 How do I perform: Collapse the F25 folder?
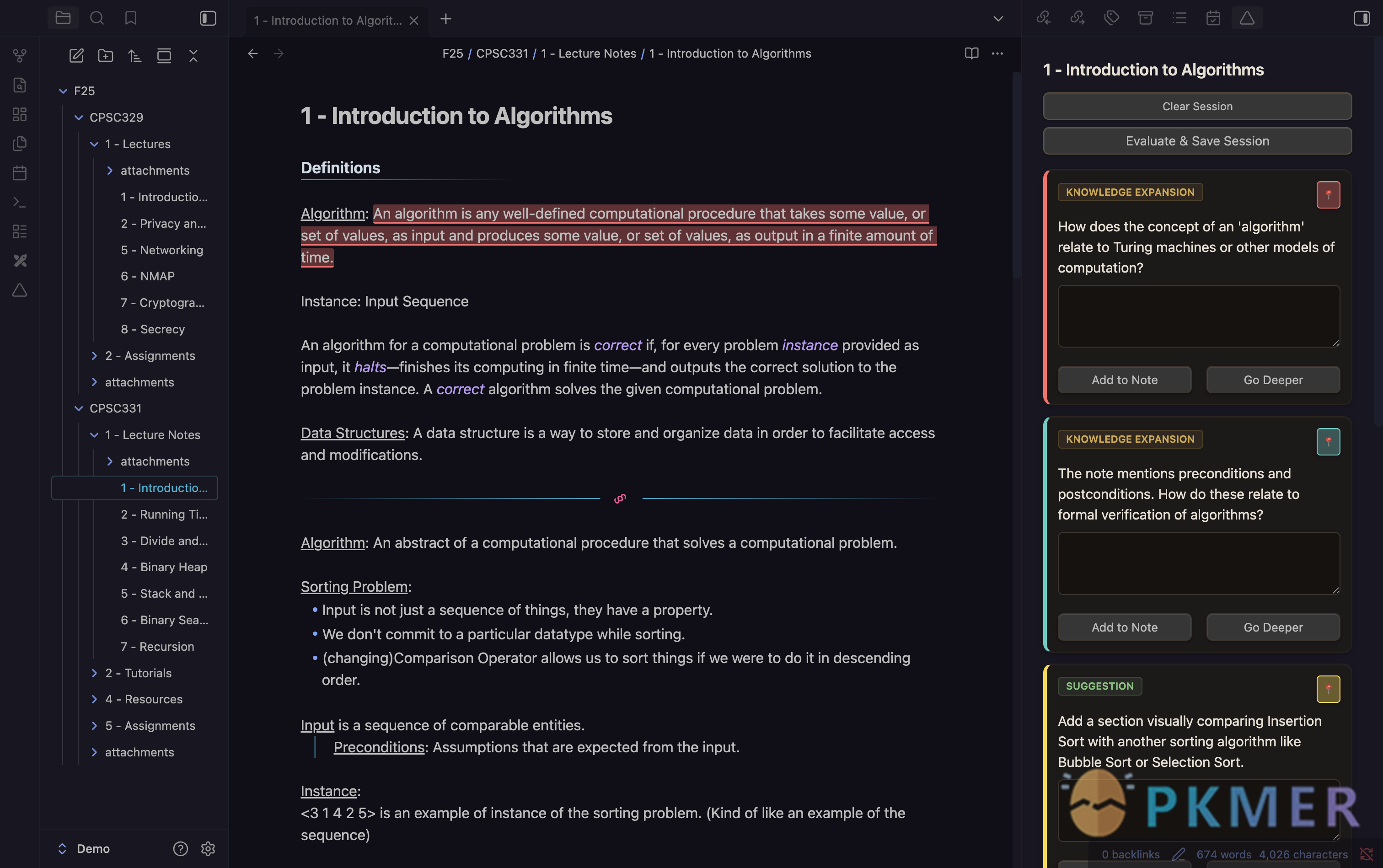[63, 91]
